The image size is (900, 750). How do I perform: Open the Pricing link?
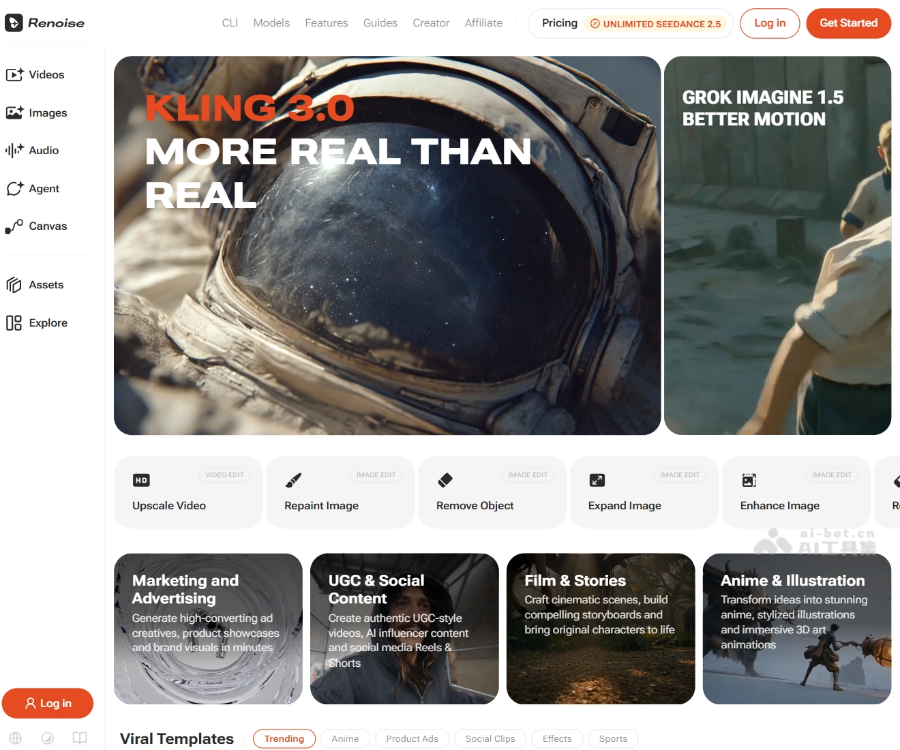click(560, 23)
